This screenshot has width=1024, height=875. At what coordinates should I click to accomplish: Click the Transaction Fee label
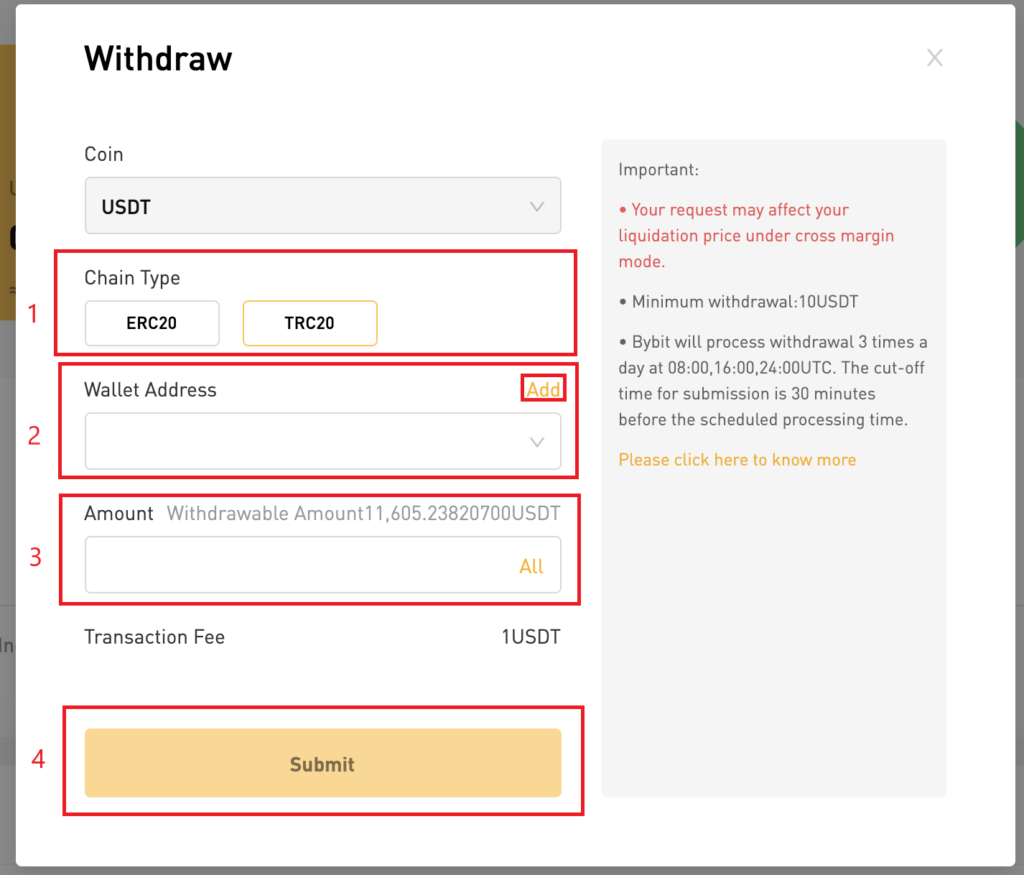tap(154, 637)
